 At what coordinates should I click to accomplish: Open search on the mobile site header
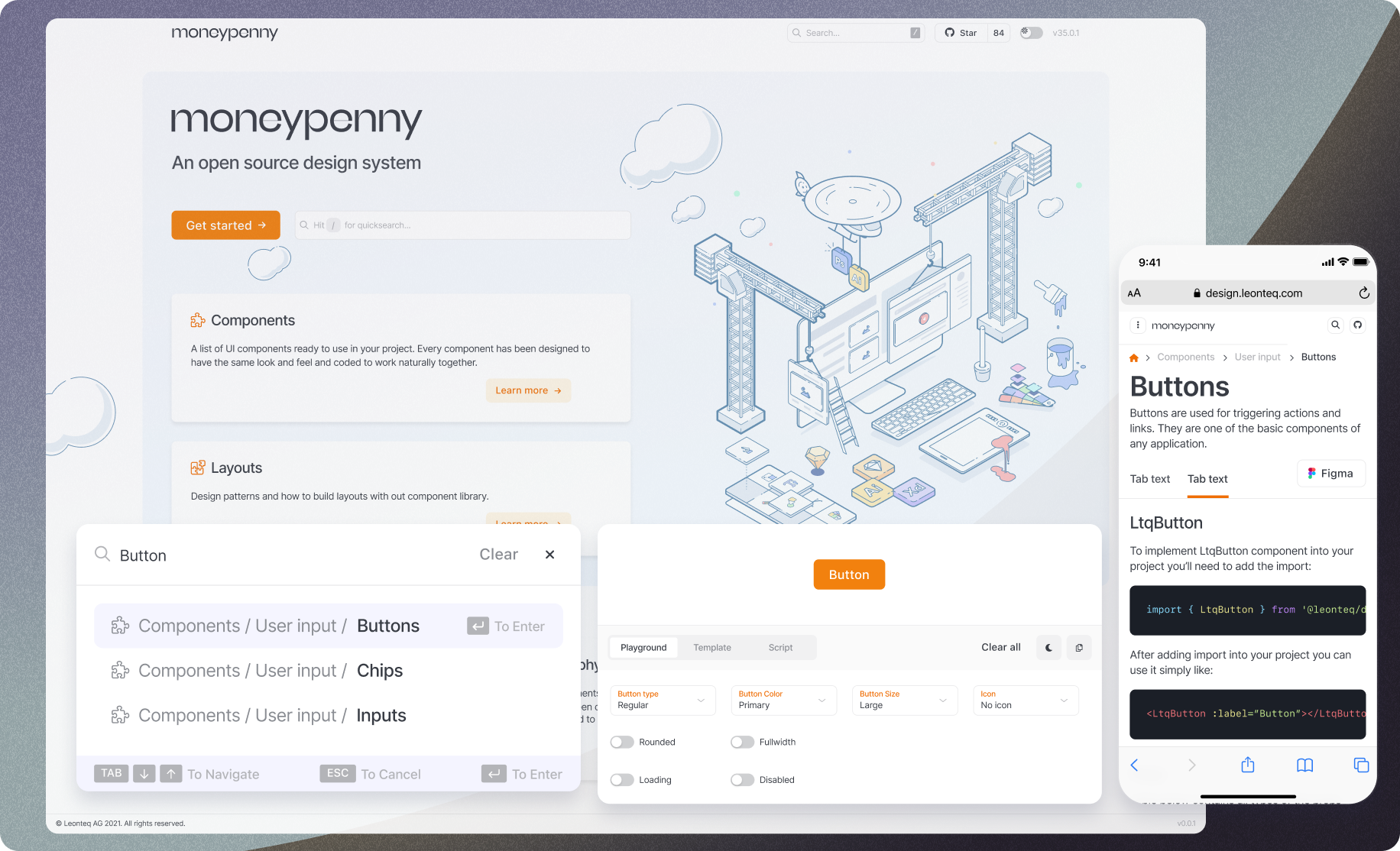click(x=1335, y=325)
